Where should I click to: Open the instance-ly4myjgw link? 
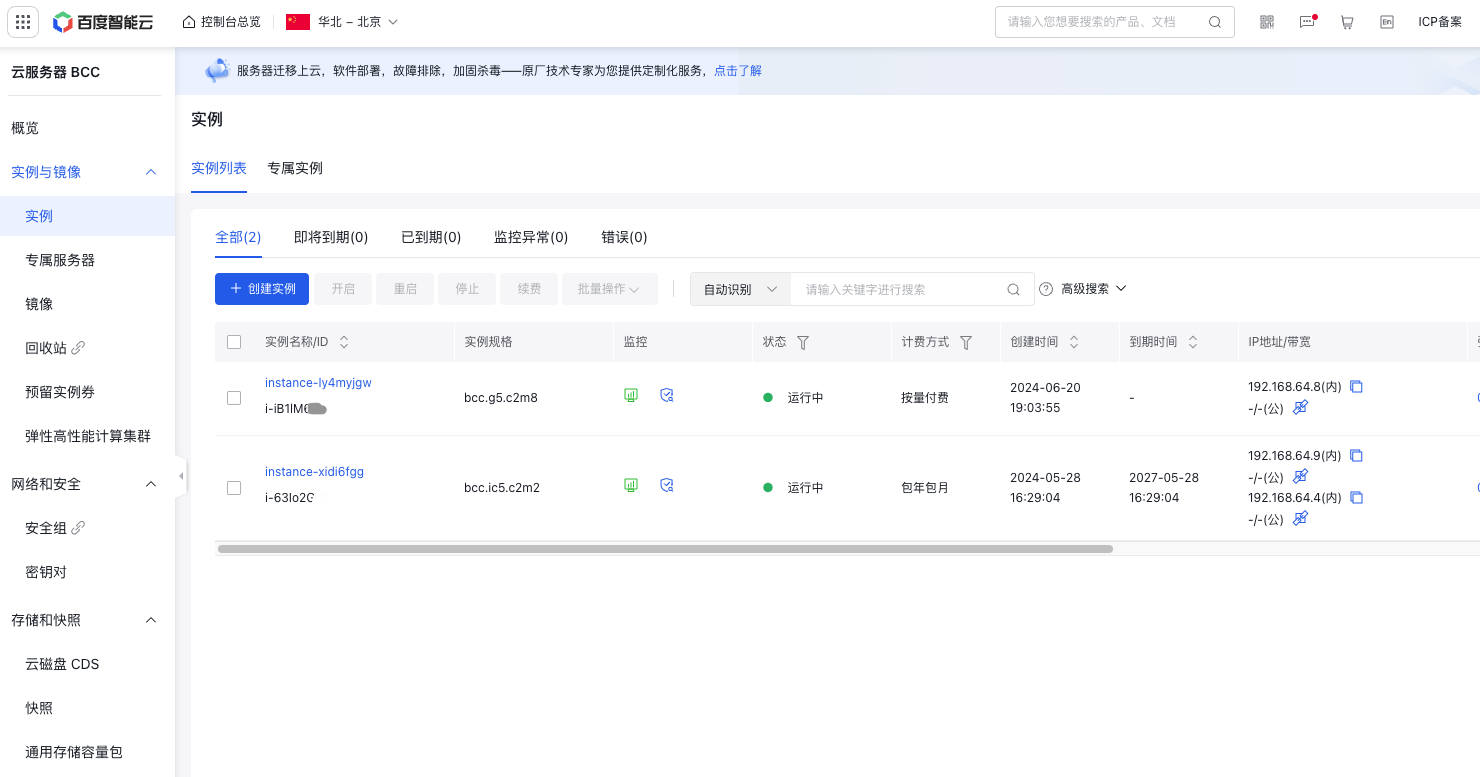318,383
